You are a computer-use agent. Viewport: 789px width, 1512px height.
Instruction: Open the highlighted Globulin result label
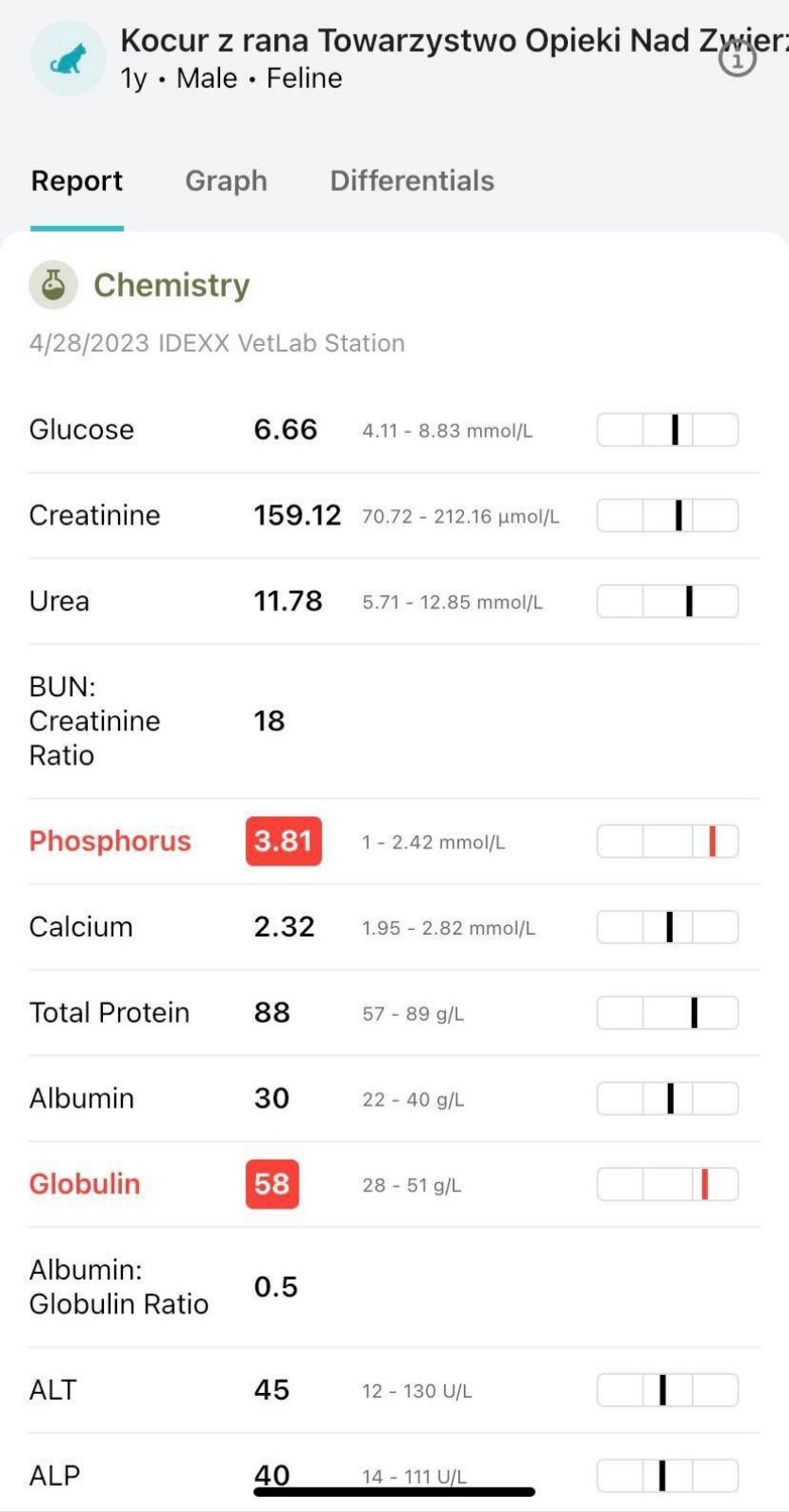pos(84,1184)
